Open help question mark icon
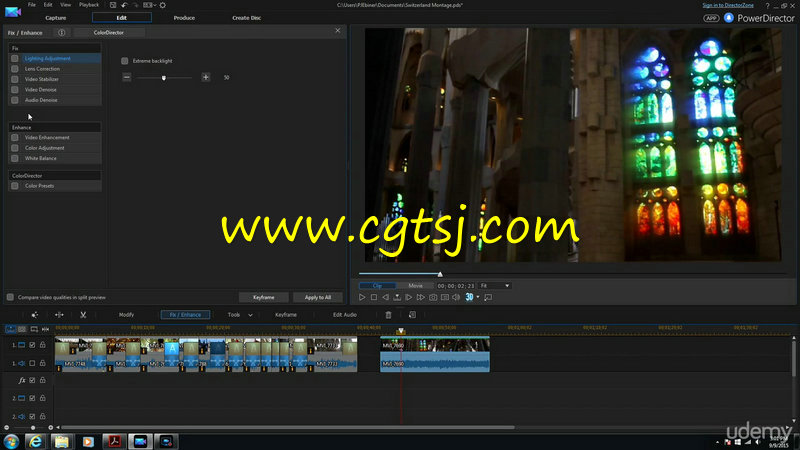Viewport: 800px width, 450px height. click(767, 6)
